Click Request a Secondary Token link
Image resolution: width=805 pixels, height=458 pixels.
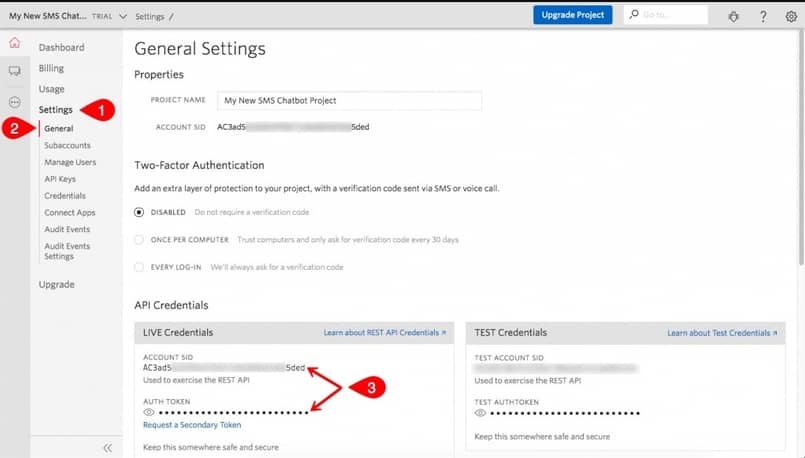192,425
